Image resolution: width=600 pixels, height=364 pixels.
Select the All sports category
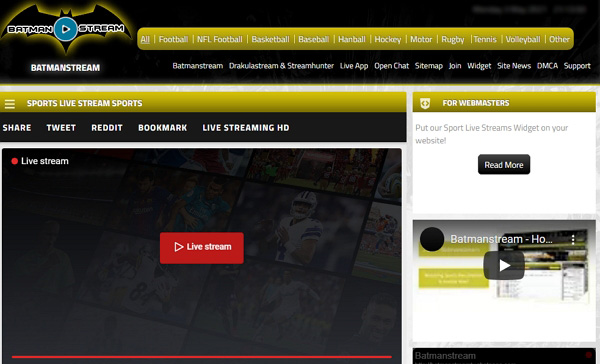tap(145, 39)
